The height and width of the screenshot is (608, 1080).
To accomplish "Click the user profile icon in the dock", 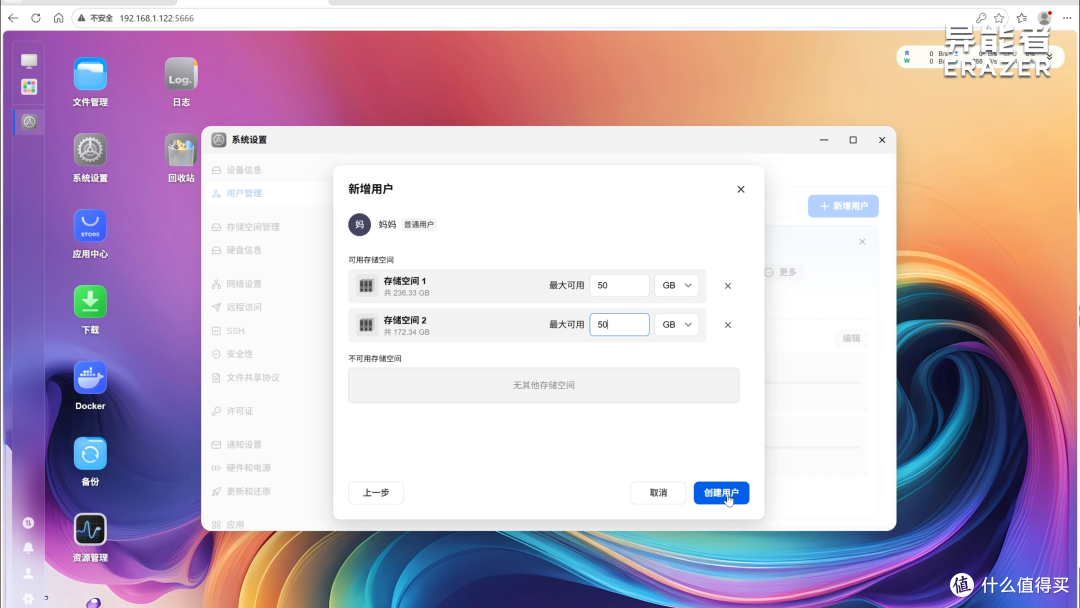I will [x=28, y=573].
